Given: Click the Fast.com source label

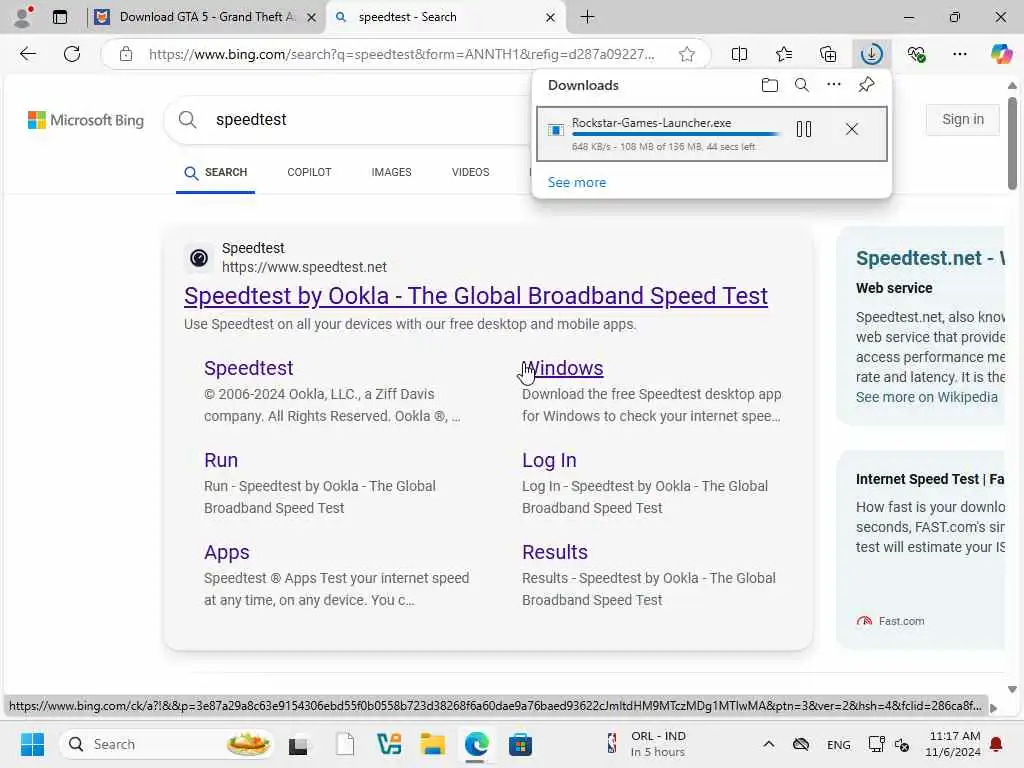Looking at the screenshot, I should tap(901, 621).
